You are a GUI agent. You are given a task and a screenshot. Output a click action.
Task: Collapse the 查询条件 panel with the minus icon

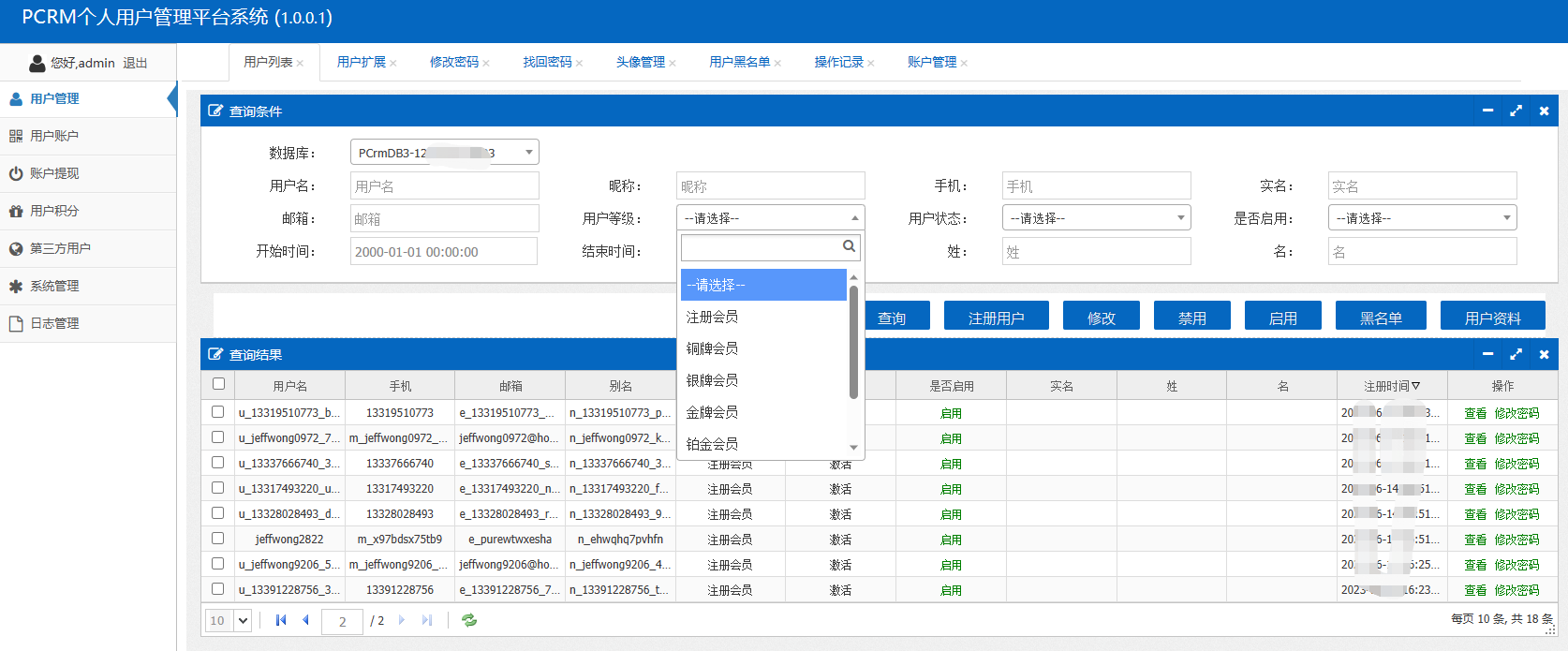click(1487, 111)
